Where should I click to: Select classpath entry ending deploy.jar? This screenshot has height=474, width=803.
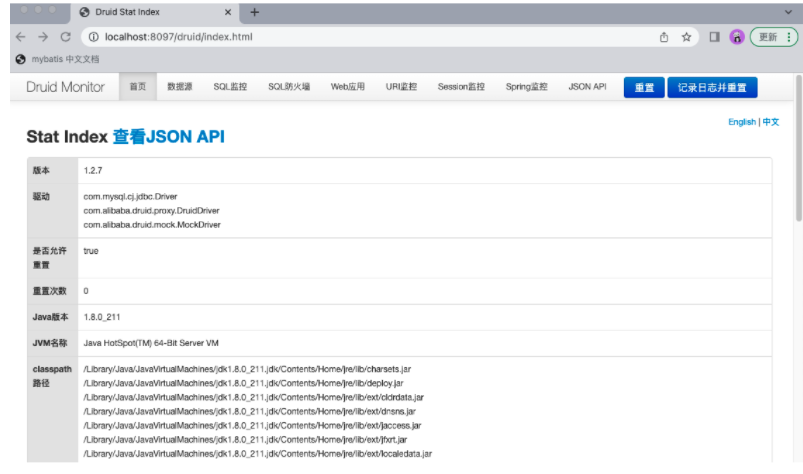(243, 383)
